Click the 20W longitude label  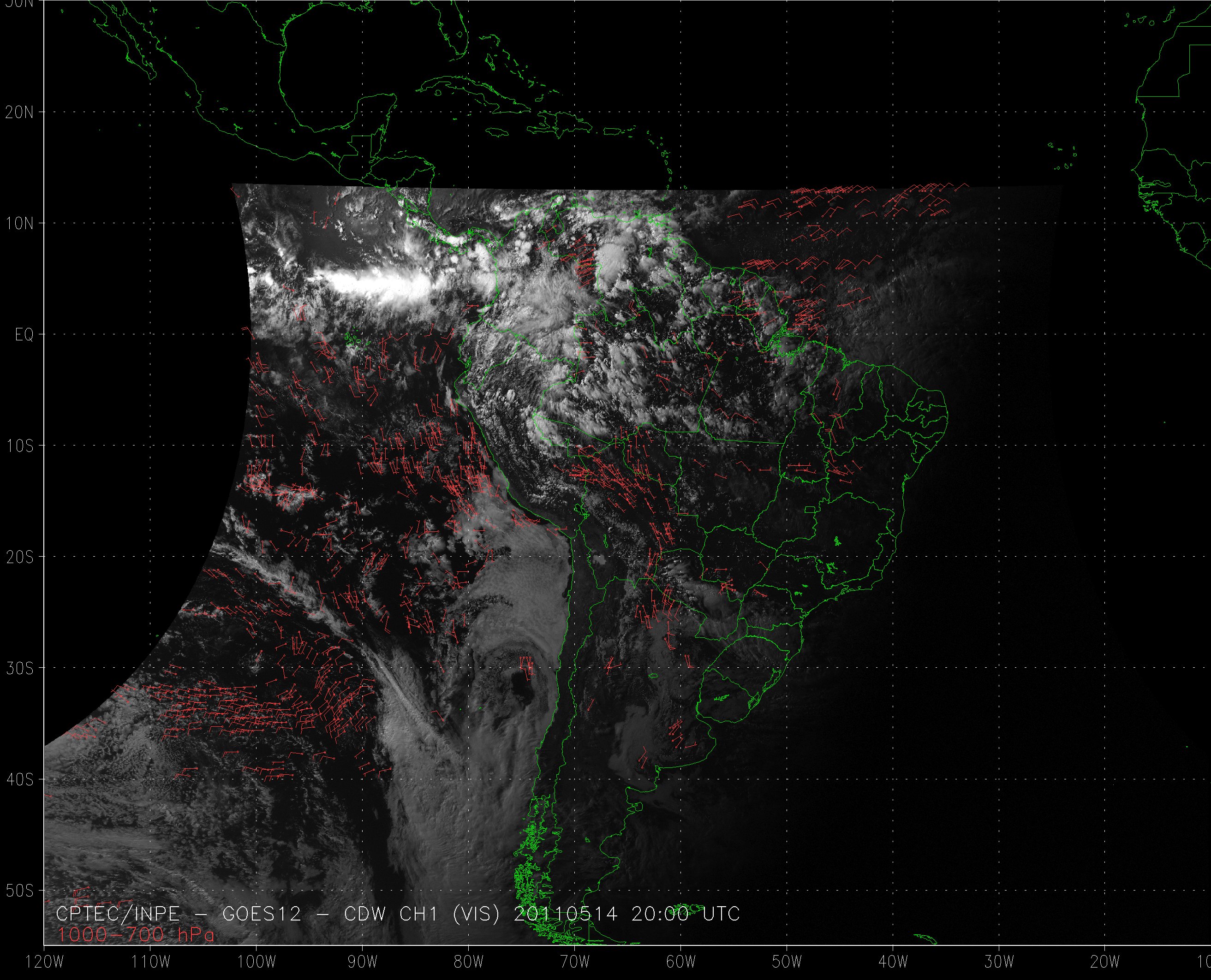1105,962
